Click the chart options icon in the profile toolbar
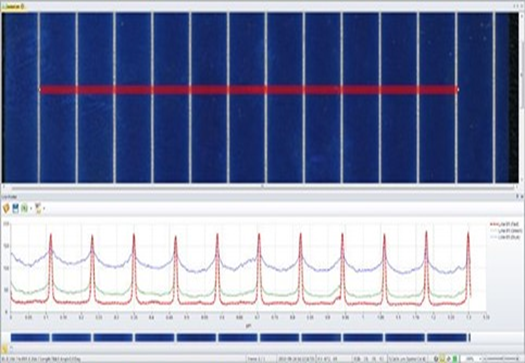Viewport: 525px width, 363px height. [x=38, y=208]
